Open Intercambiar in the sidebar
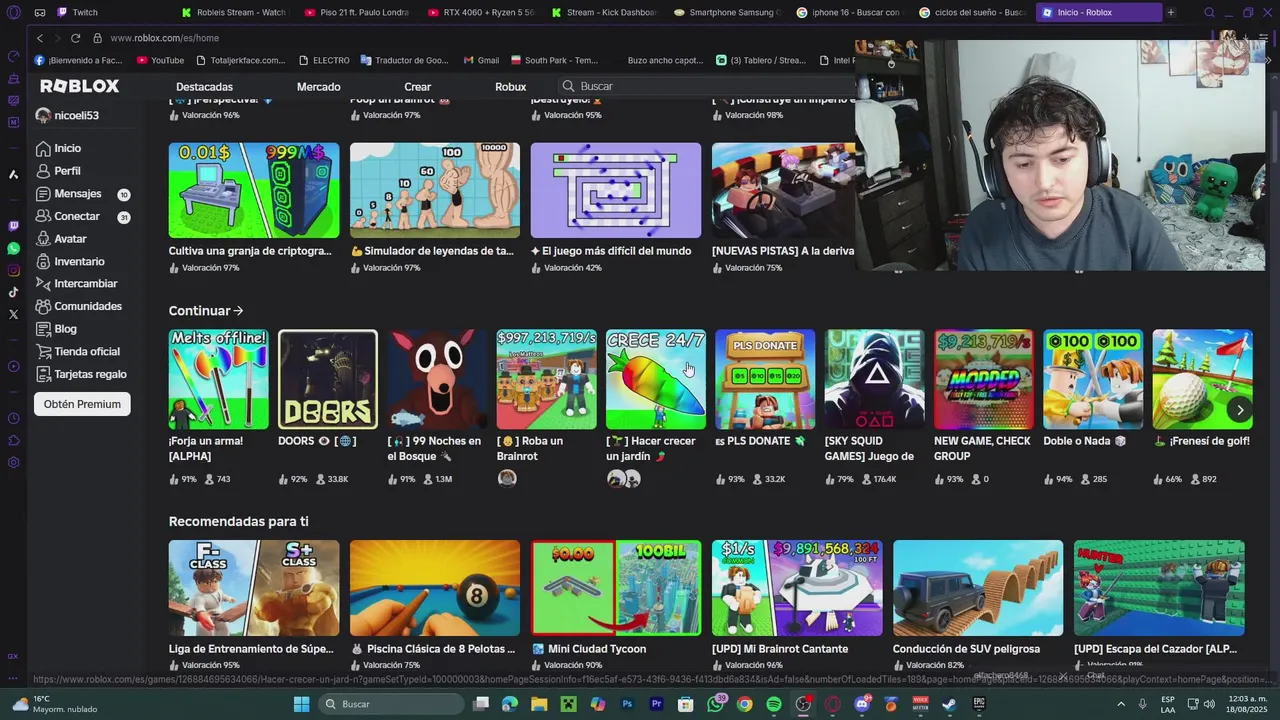 coord(76,284)
